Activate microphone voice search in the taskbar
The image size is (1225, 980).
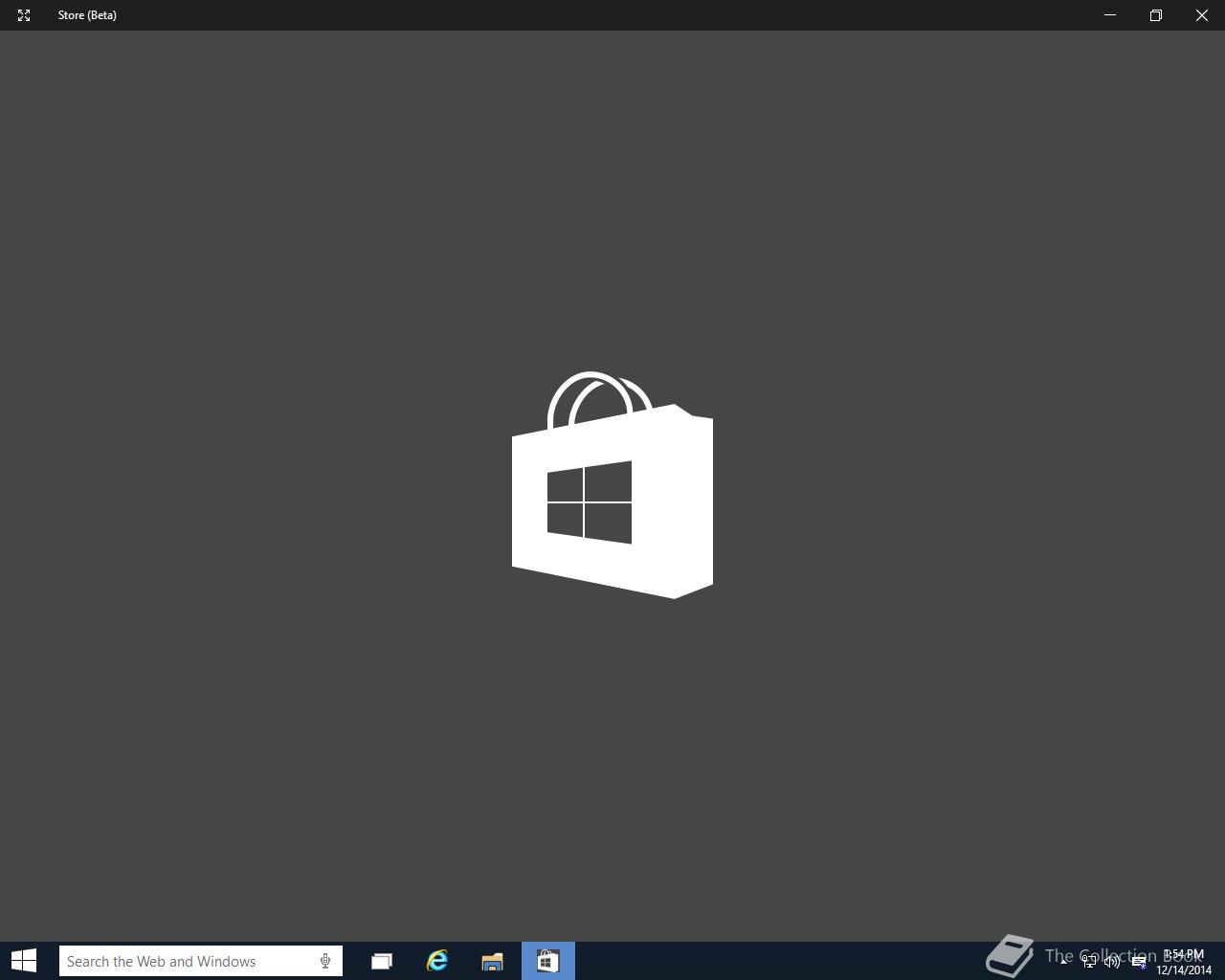[x=325, y=961]
